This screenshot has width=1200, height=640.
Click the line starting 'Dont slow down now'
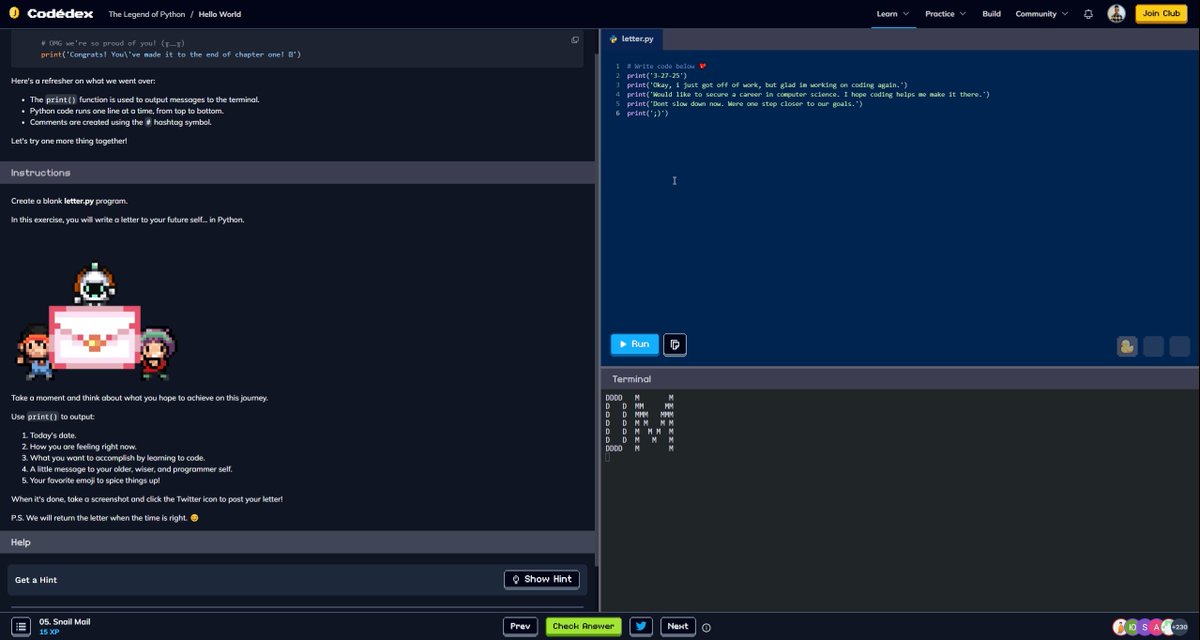(744, 104)
